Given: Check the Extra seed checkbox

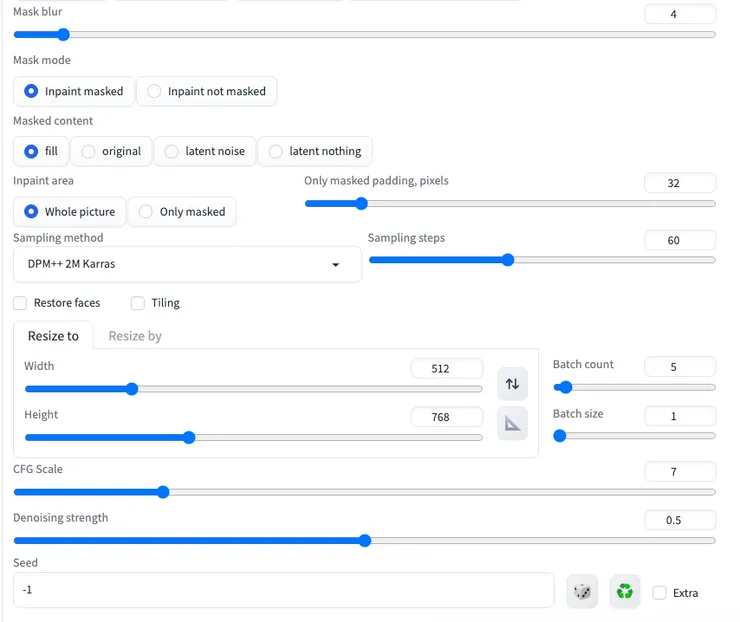Looking at the screenshot, I should click(x=659, y=593).
